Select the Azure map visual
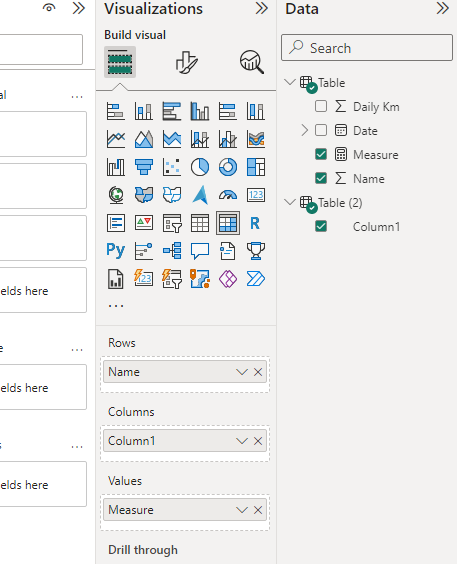This screenshot has height=564, width=457. tap(200, 195)
